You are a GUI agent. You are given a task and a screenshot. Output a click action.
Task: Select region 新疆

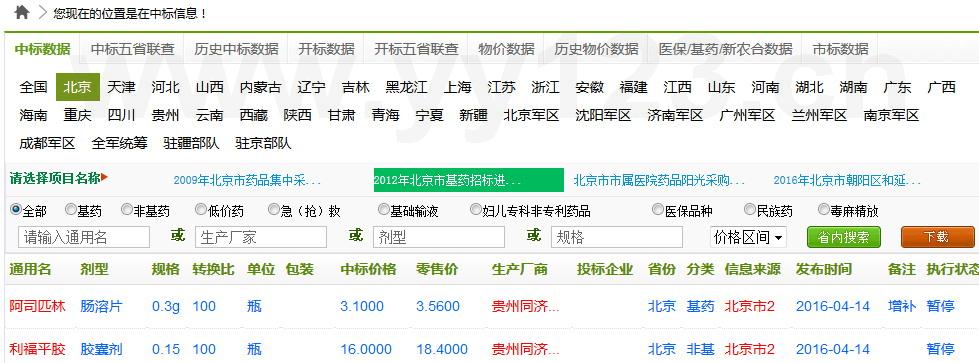coord(473,116)
